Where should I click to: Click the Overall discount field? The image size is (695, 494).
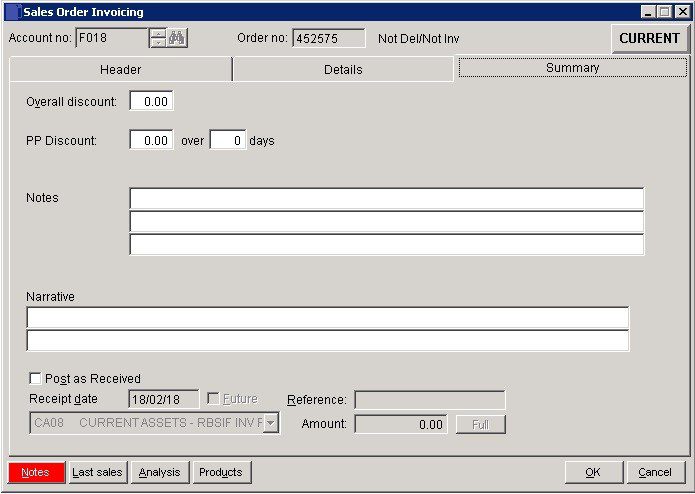151,101
